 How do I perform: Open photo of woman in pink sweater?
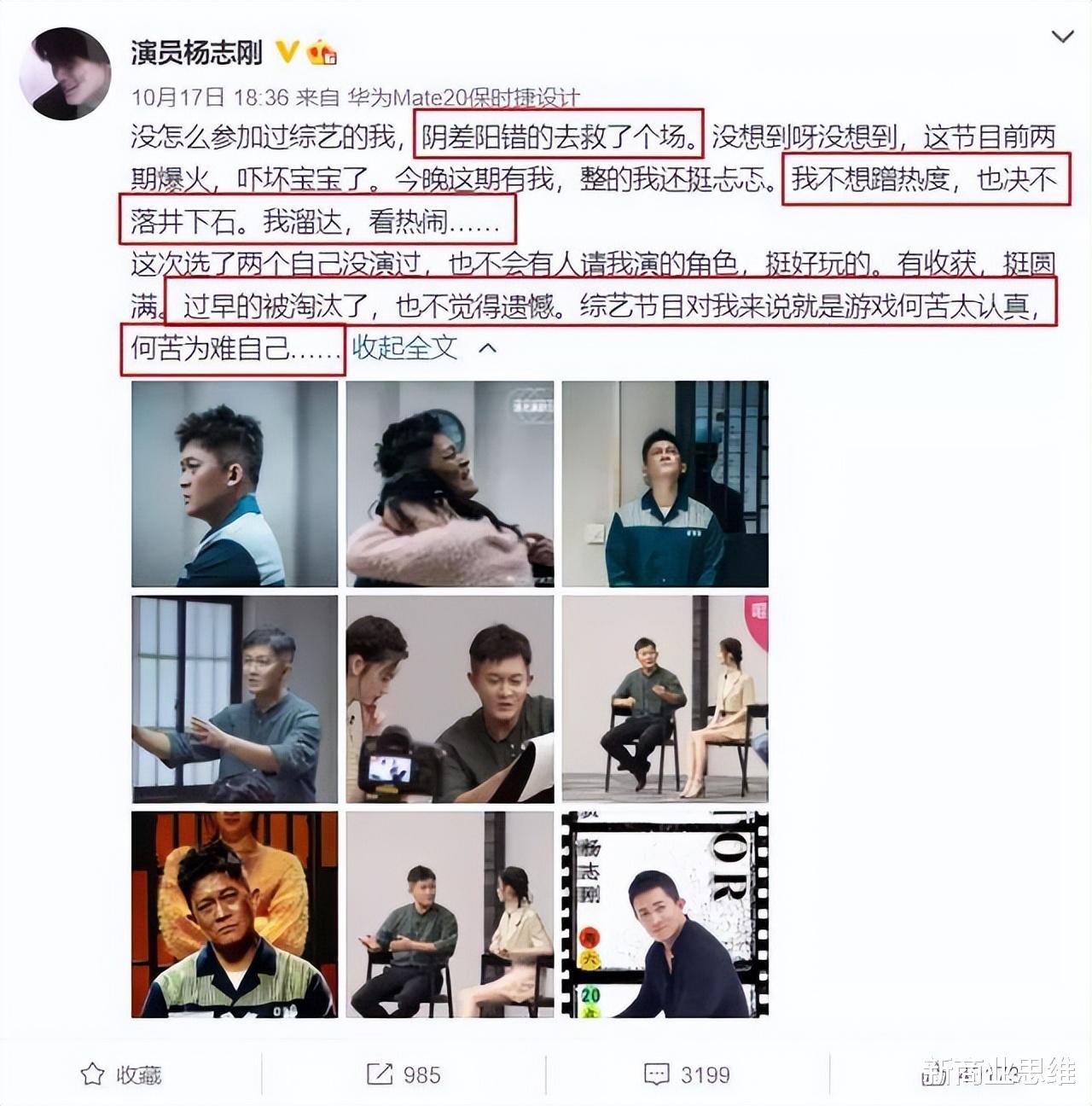click(450, 484)
